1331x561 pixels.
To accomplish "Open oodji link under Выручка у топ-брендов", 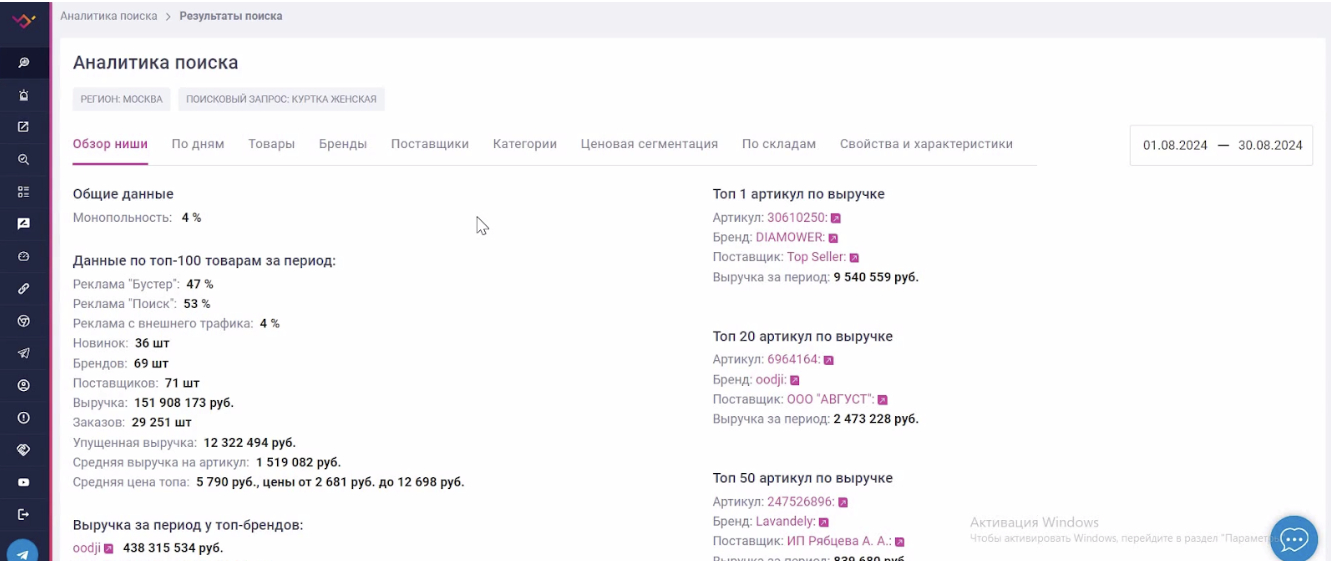I will coord(87,548).
